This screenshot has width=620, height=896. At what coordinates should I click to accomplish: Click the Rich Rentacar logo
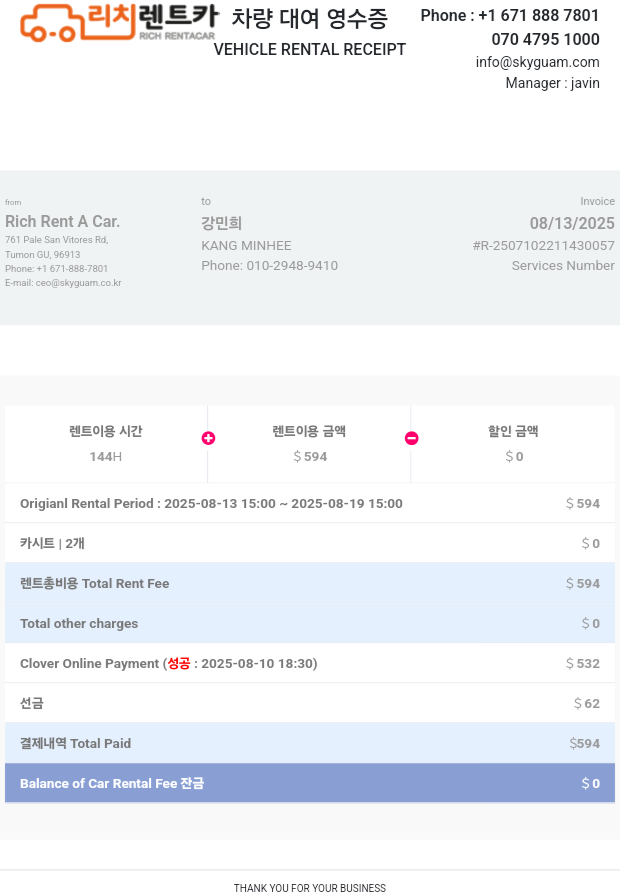pyautogui.click(x=118, y=22)
